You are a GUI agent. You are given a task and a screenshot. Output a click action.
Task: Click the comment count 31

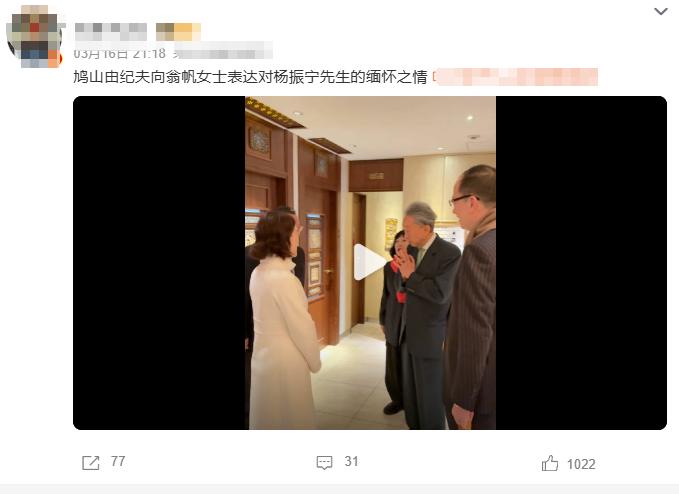[351, 462]
